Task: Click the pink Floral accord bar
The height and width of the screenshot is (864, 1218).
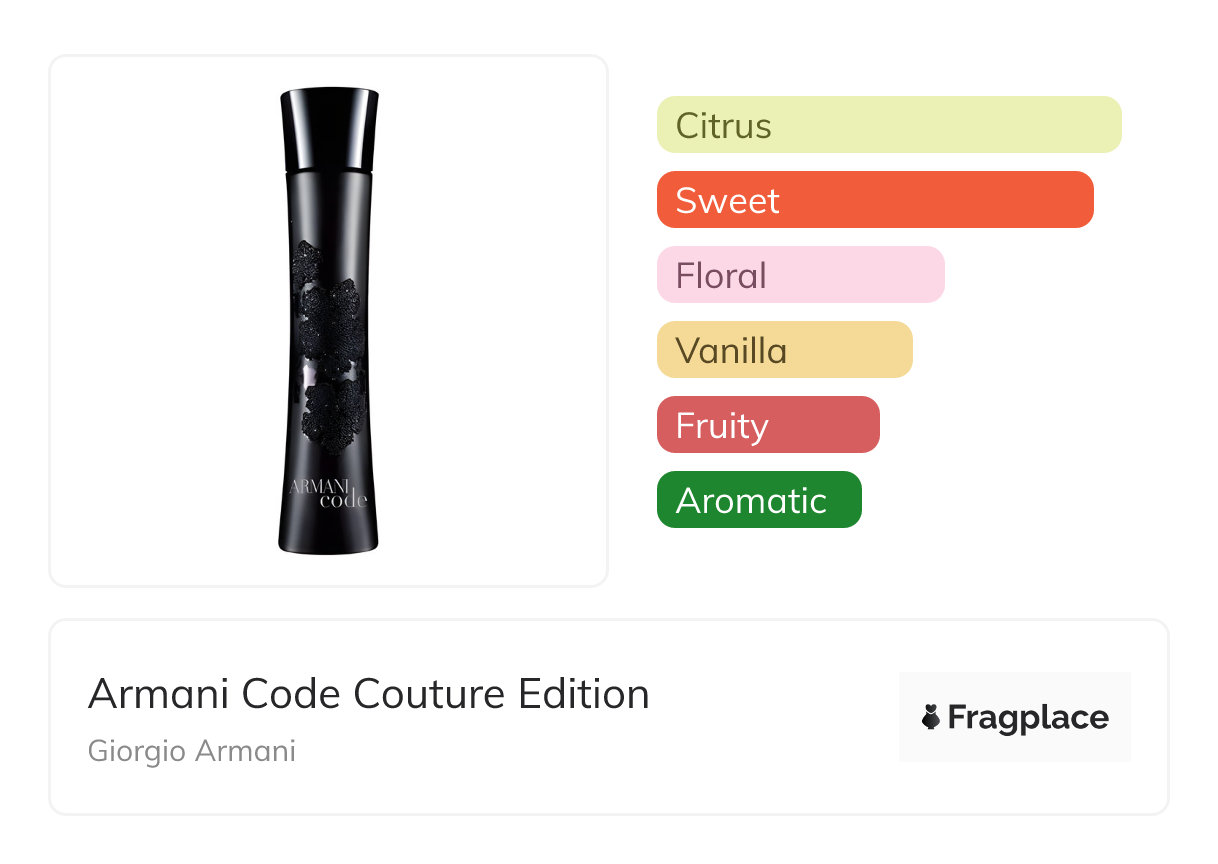Action: pyautogui.click(x=800, y=275)
